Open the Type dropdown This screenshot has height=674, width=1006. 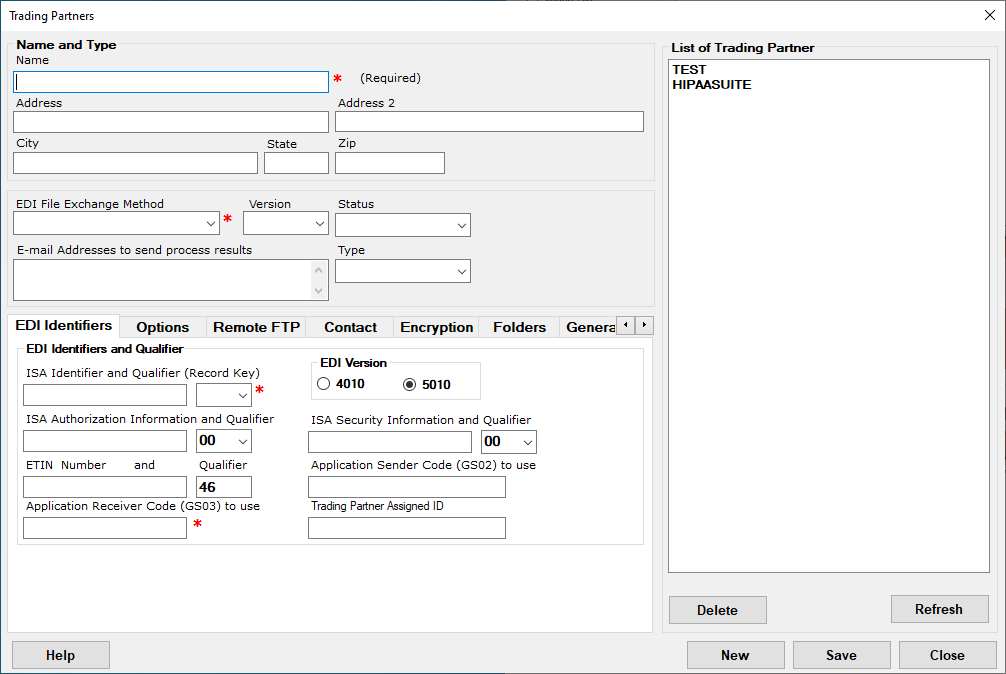[403, 271]
